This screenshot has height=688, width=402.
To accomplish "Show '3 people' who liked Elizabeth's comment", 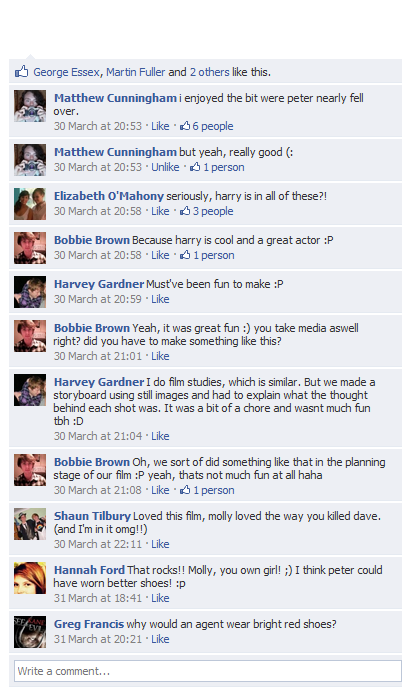I will coord(213,211).
